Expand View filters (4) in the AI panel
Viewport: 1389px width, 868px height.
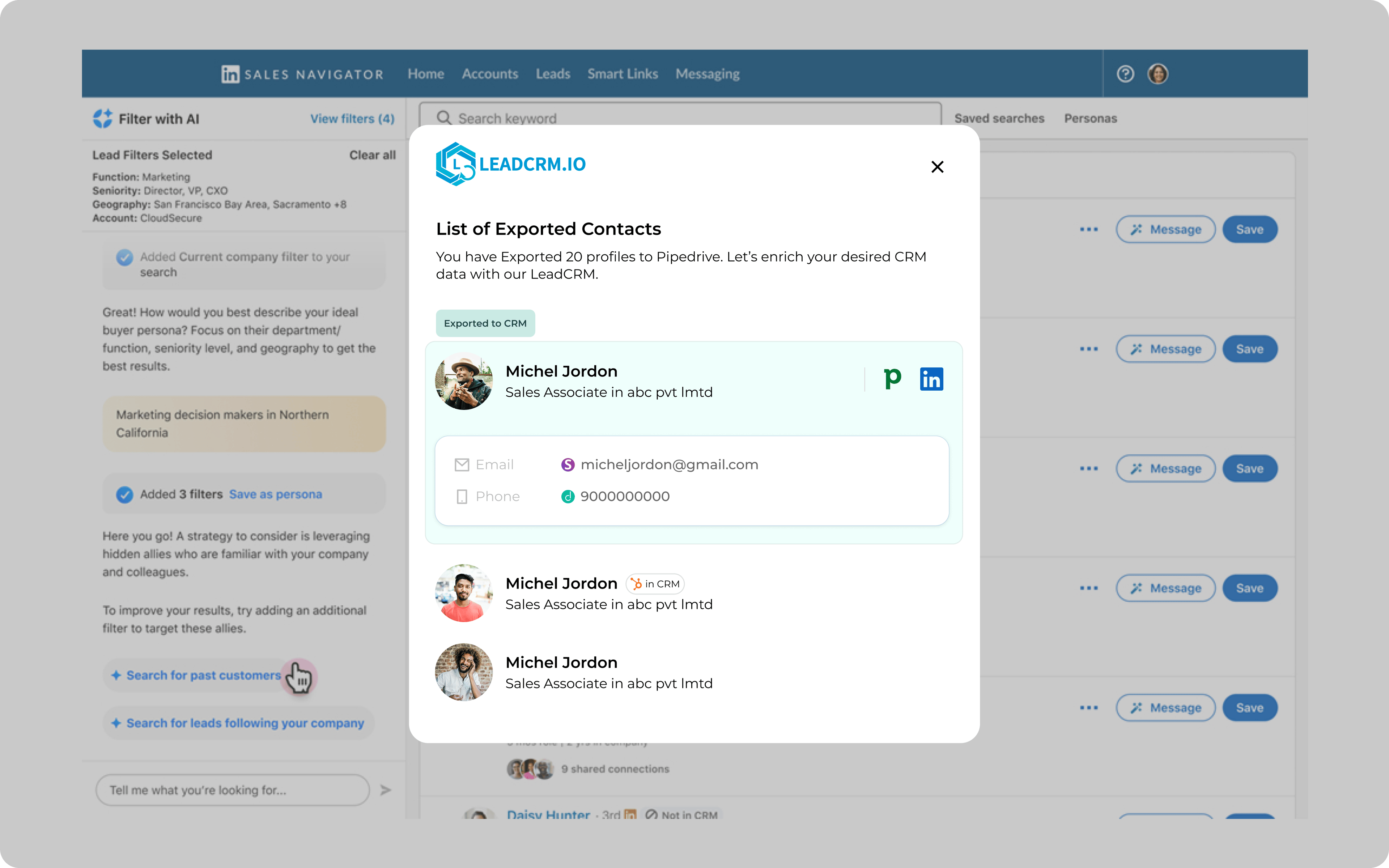(x=352, y=118)
